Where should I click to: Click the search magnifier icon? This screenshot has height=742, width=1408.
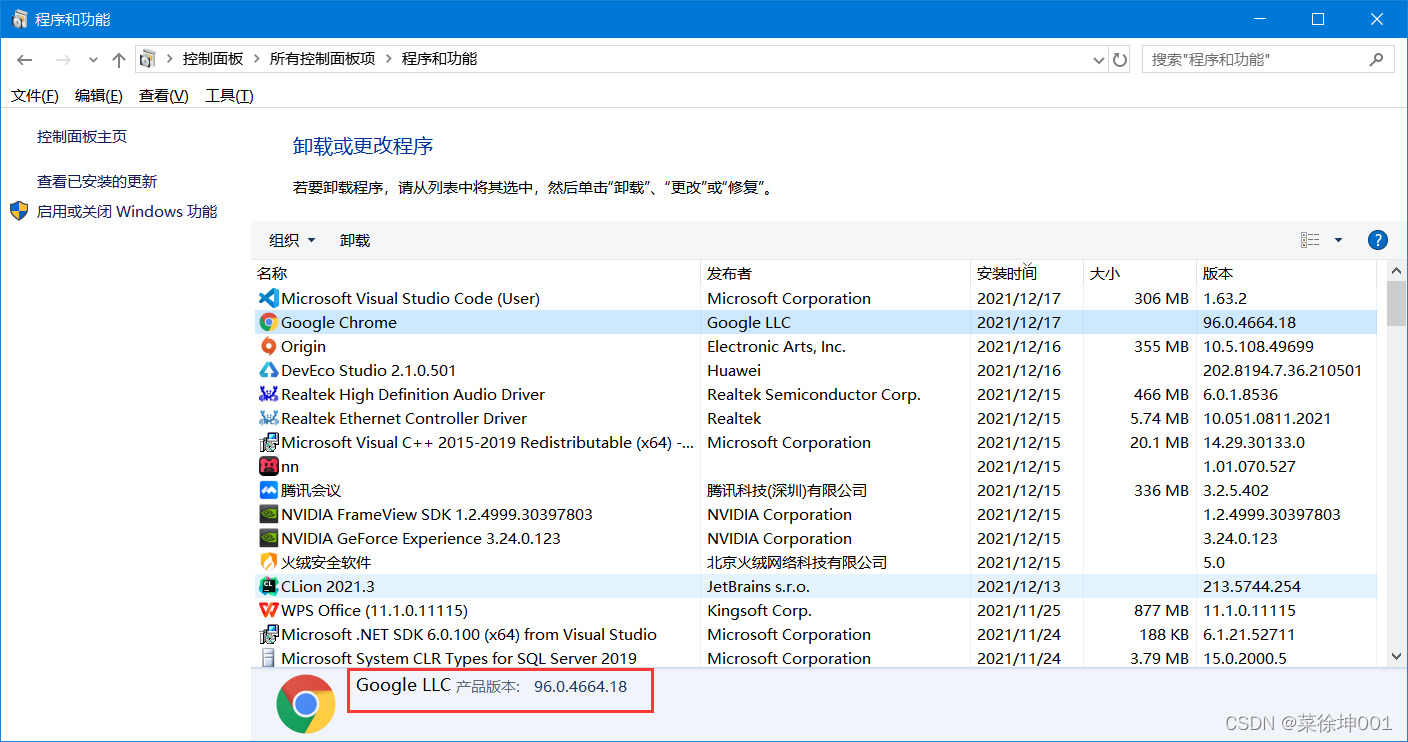tap(1377, 59)
